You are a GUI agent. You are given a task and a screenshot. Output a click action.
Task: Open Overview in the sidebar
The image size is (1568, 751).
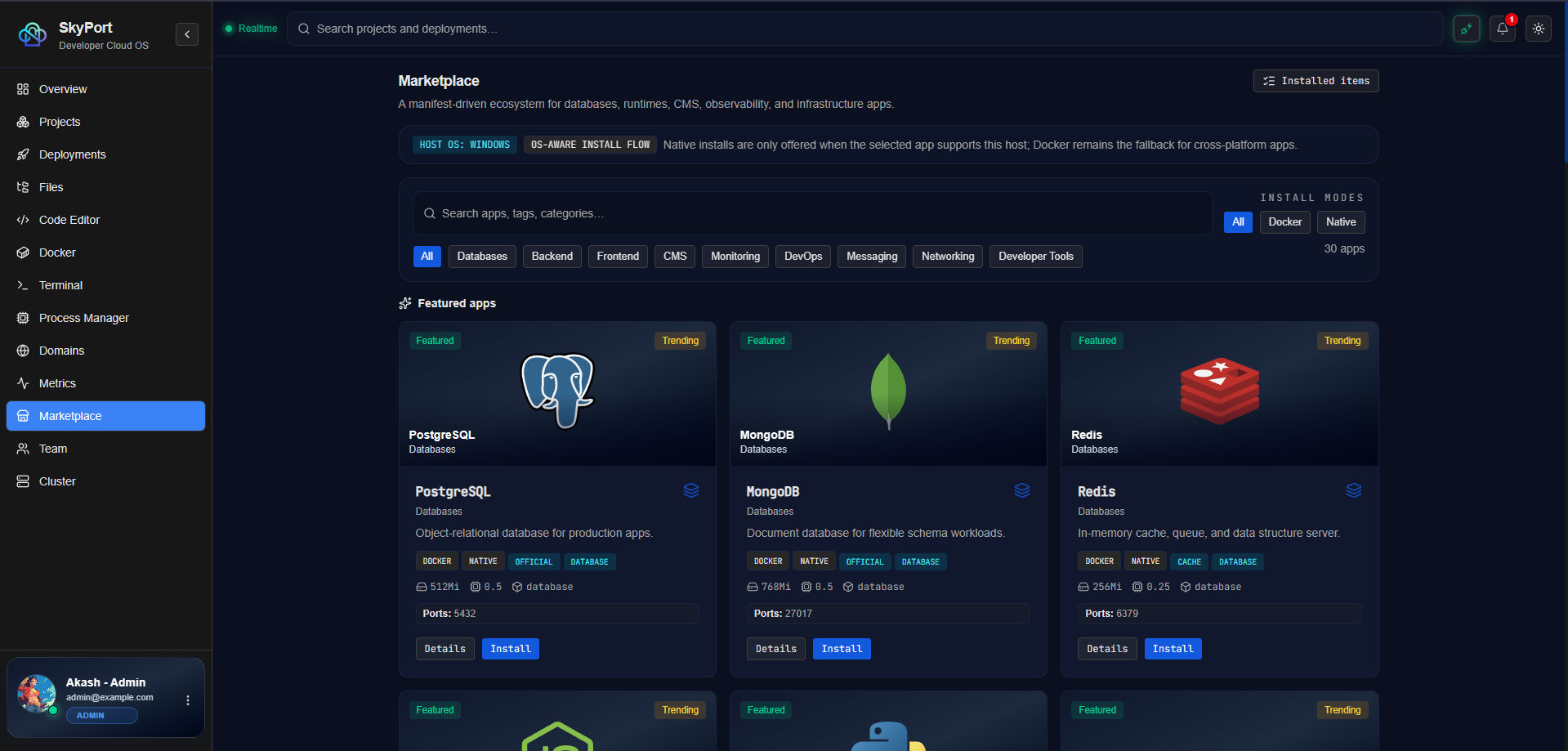click(105, 89)
